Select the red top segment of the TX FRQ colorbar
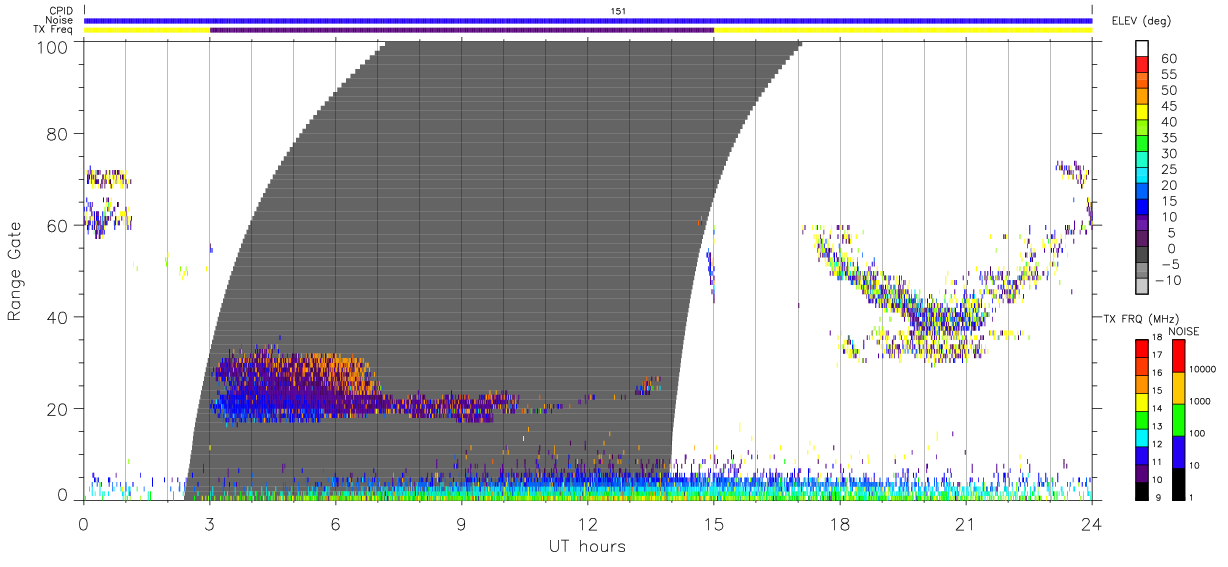 1142,349
